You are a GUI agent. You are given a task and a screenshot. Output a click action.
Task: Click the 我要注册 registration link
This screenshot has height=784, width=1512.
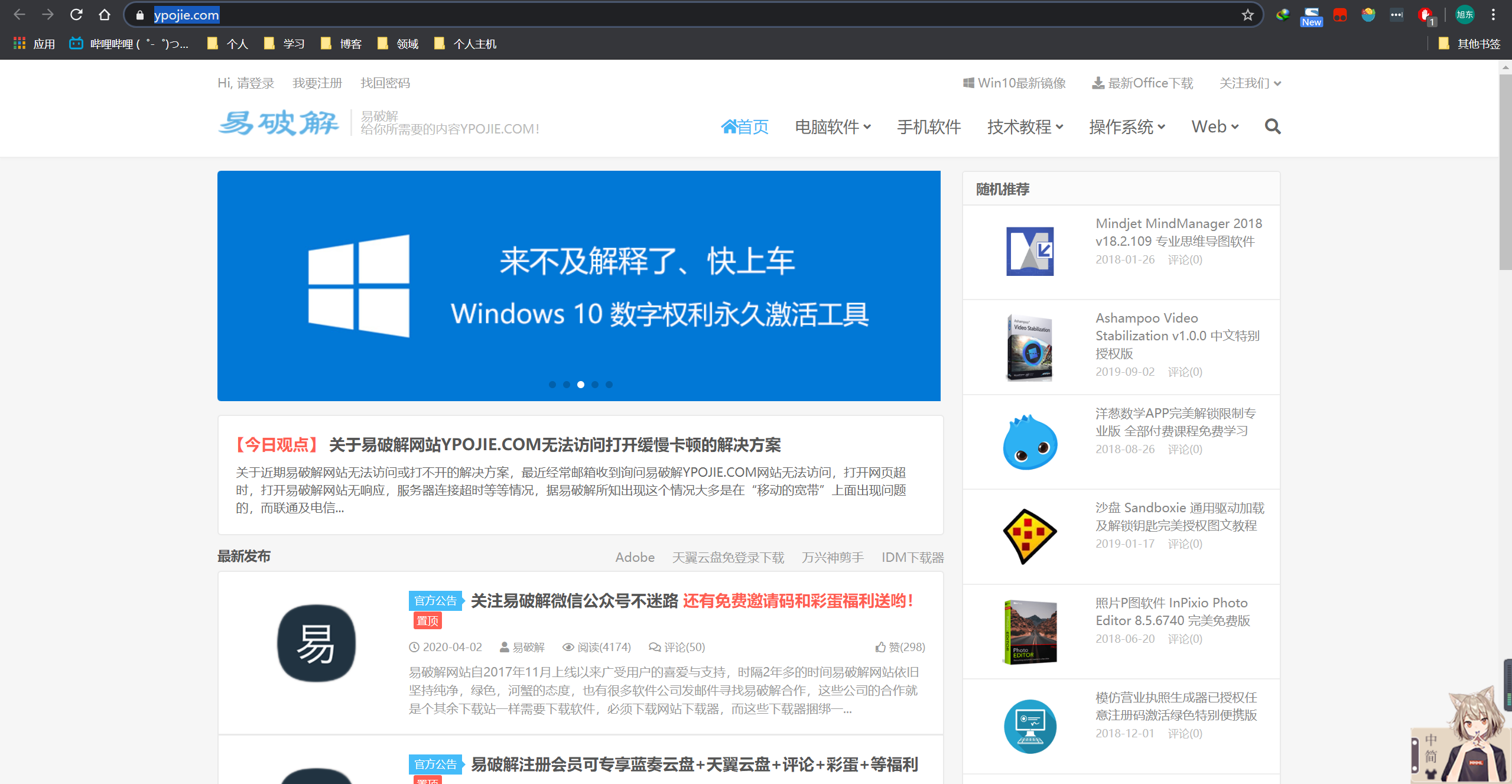pos(318,83)
